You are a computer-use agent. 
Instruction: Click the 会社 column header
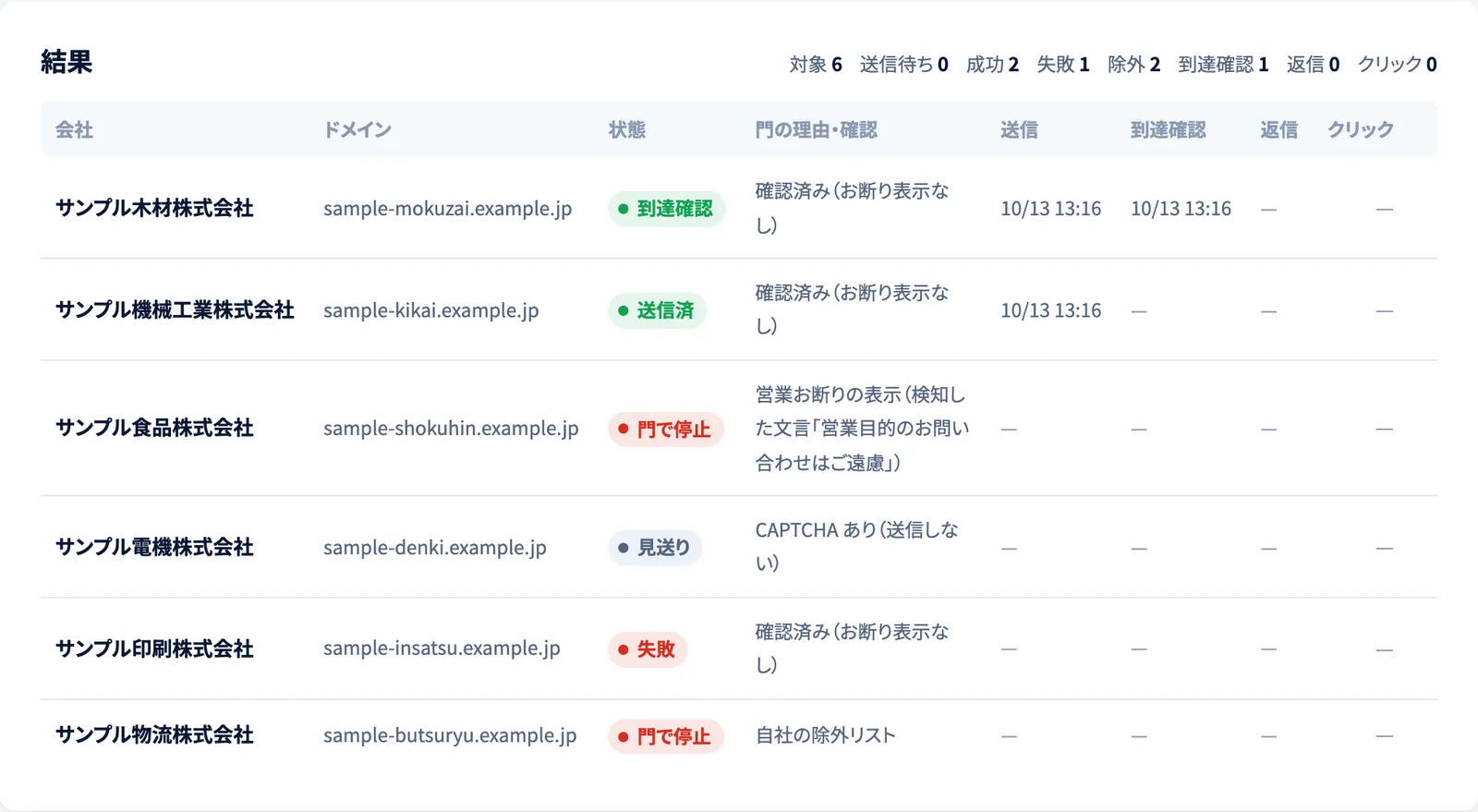[x=74, y=129]
